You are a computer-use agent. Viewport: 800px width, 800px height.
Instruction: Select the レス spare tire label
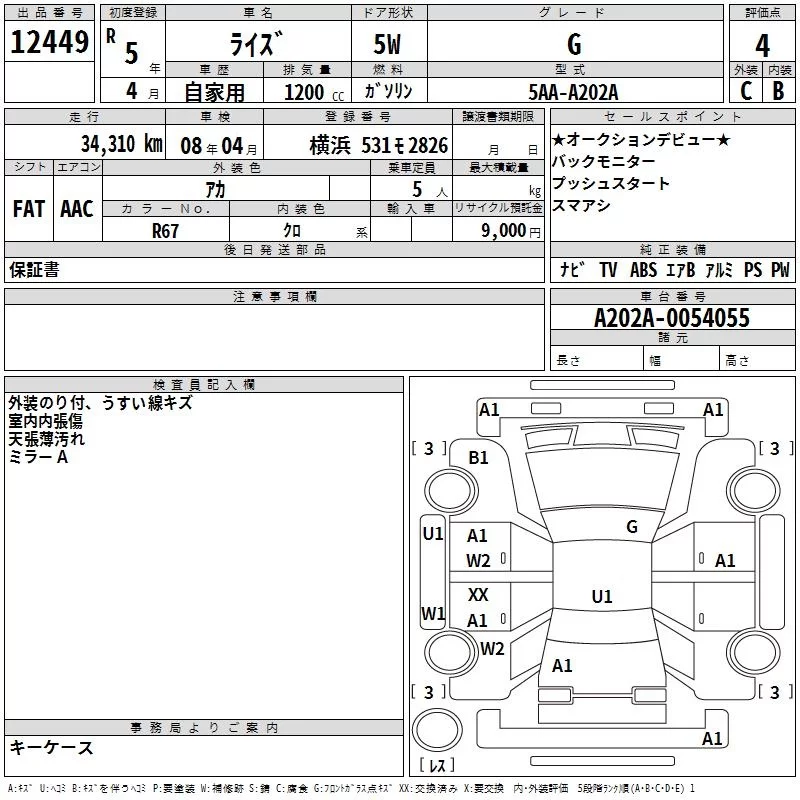coord(437,765)
